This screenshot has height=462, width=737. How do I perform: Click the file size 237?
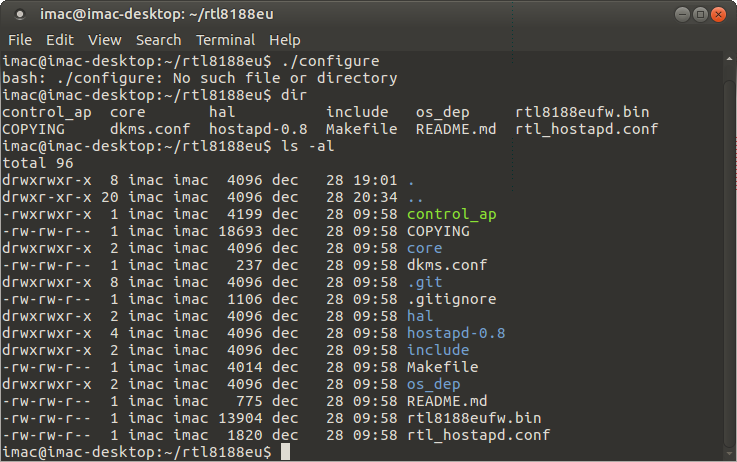[249, 265]
